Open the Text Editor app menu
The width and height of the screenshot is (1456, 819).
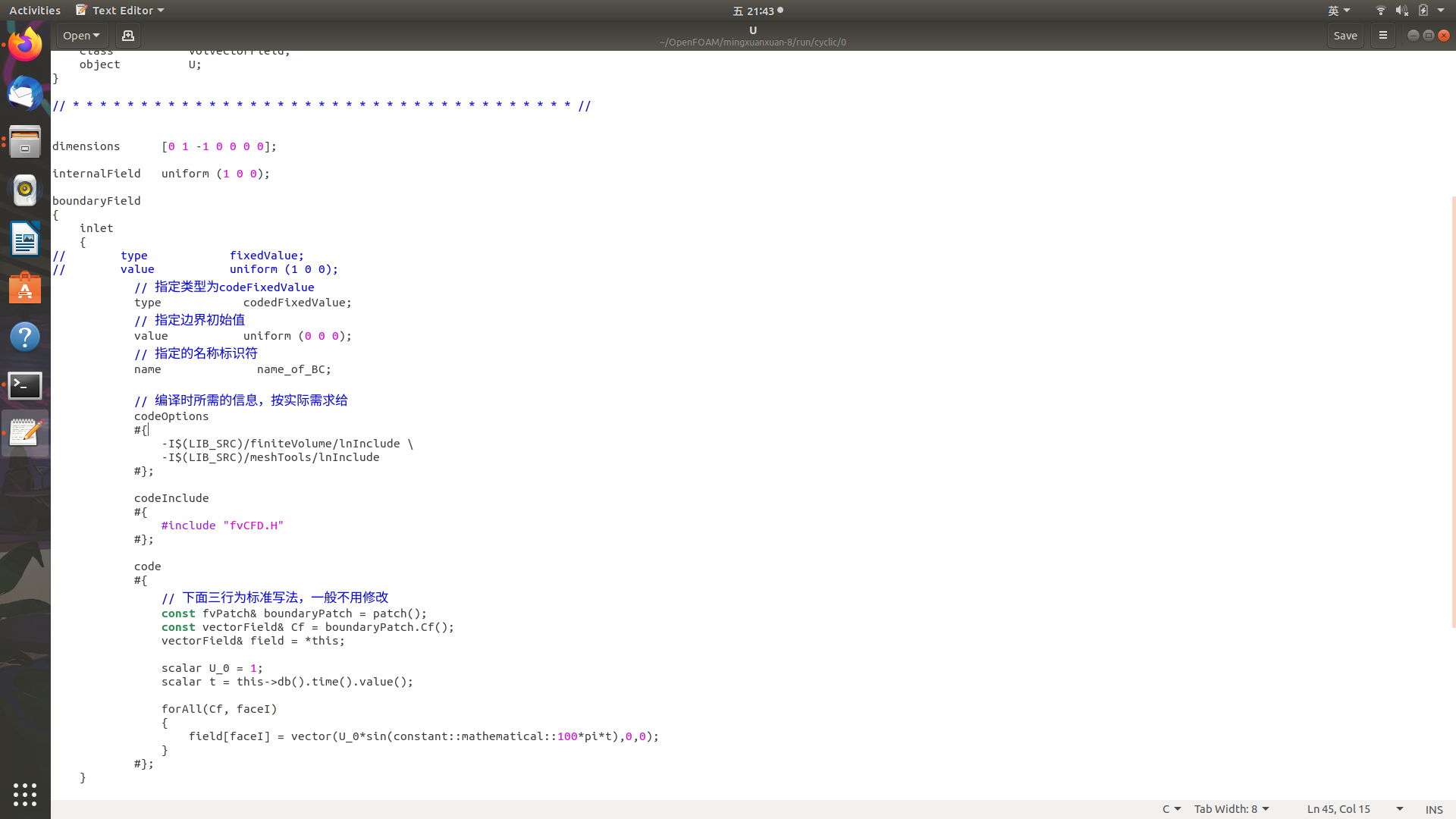121,11
